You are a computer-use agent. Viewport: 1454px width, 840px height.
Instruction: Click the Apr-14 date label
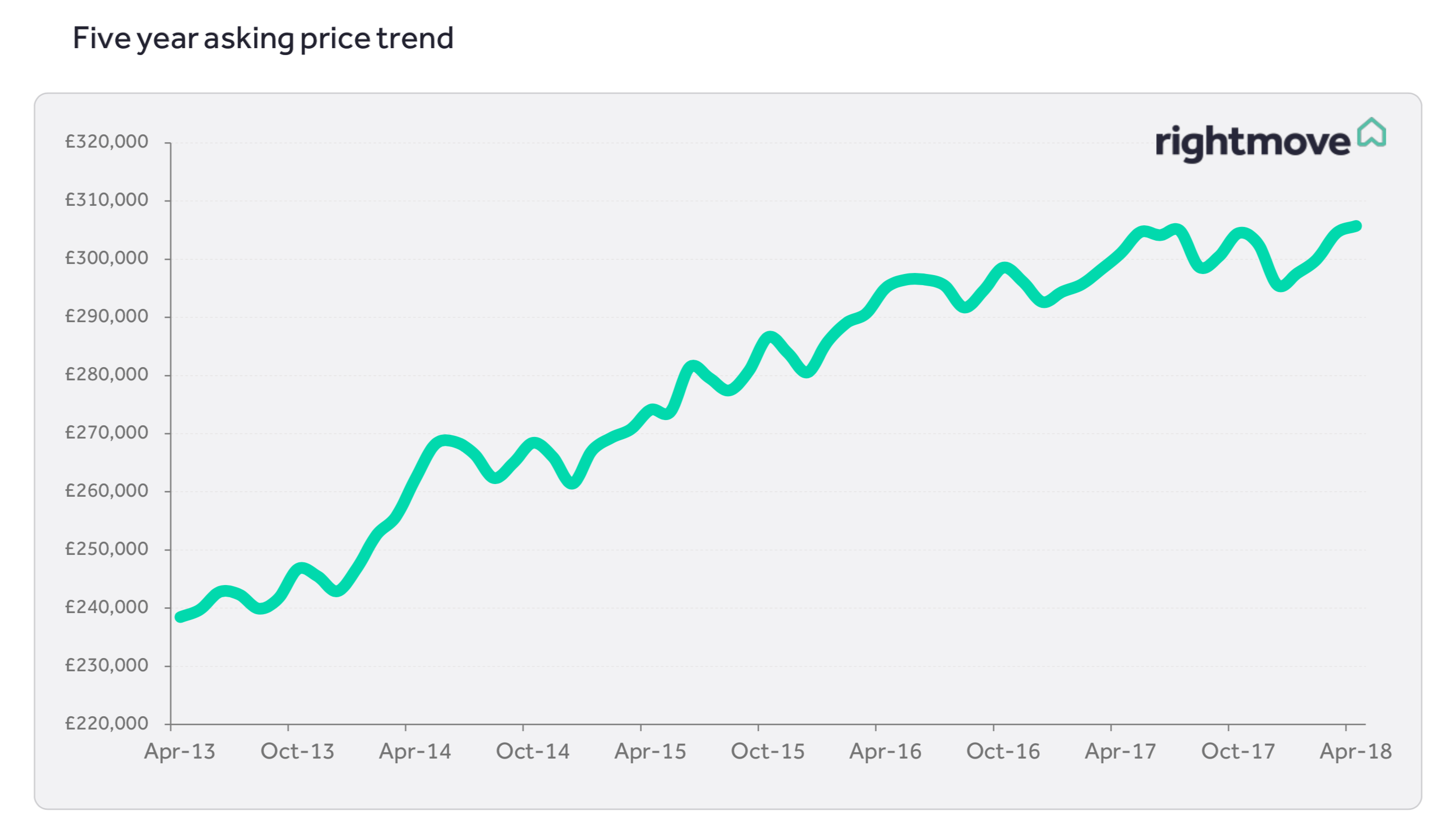point(415,752)
